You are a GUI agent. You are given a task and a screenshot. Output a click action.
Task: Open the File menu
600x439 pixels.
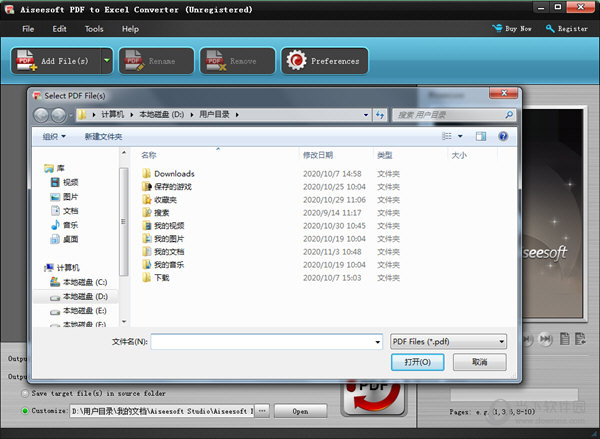point(28,29)
